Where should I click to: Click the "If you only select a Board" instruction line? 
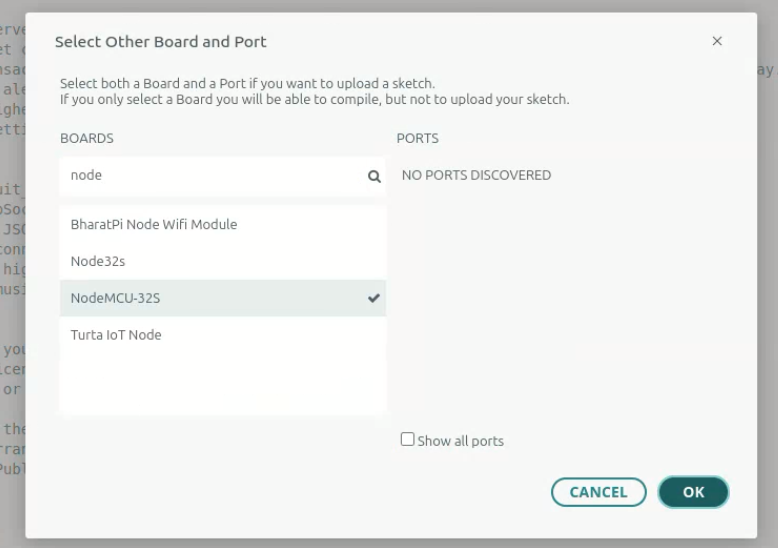[x=314, y=99]
